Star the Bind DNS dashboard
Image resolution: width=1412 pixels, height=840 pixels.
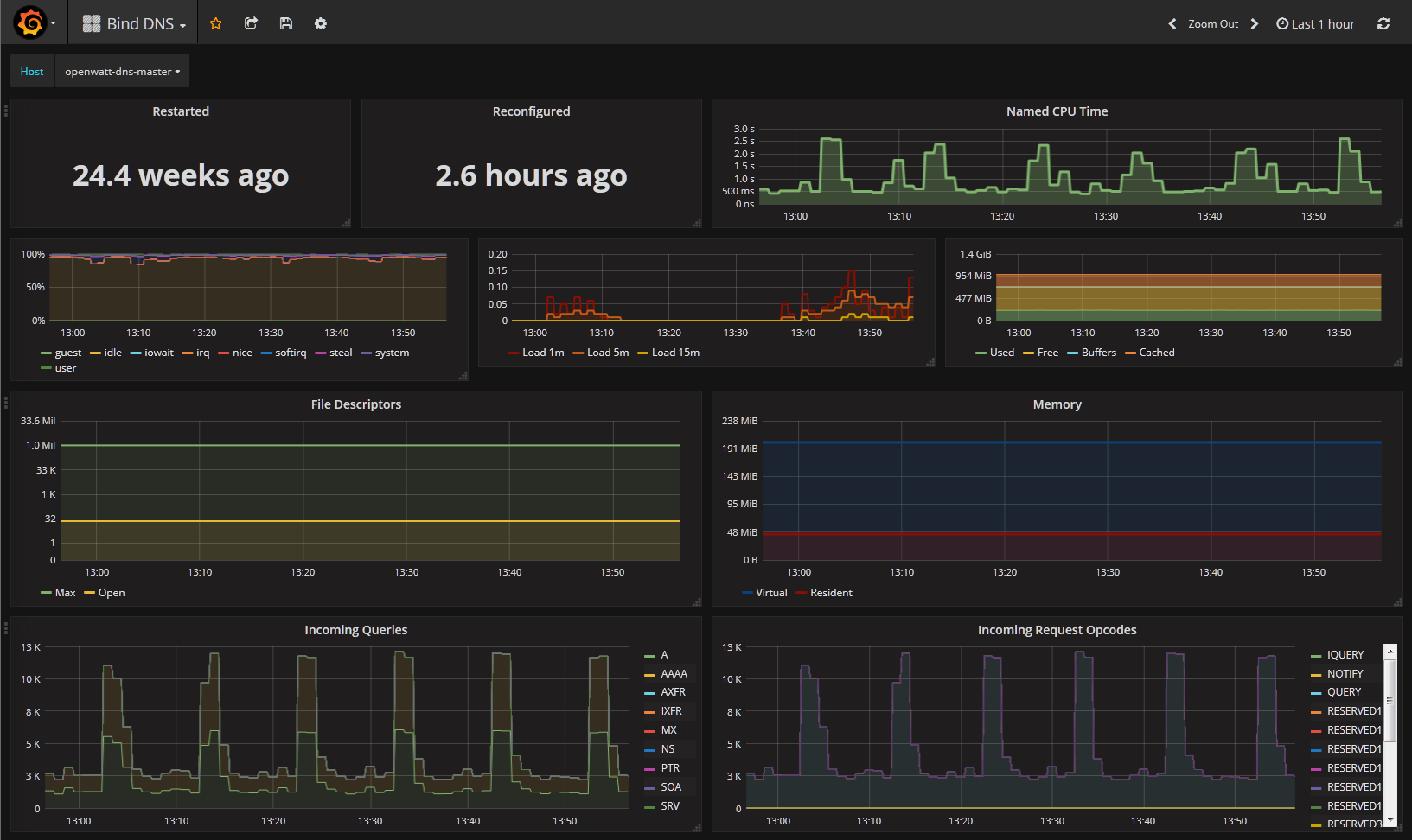point(216,23)
